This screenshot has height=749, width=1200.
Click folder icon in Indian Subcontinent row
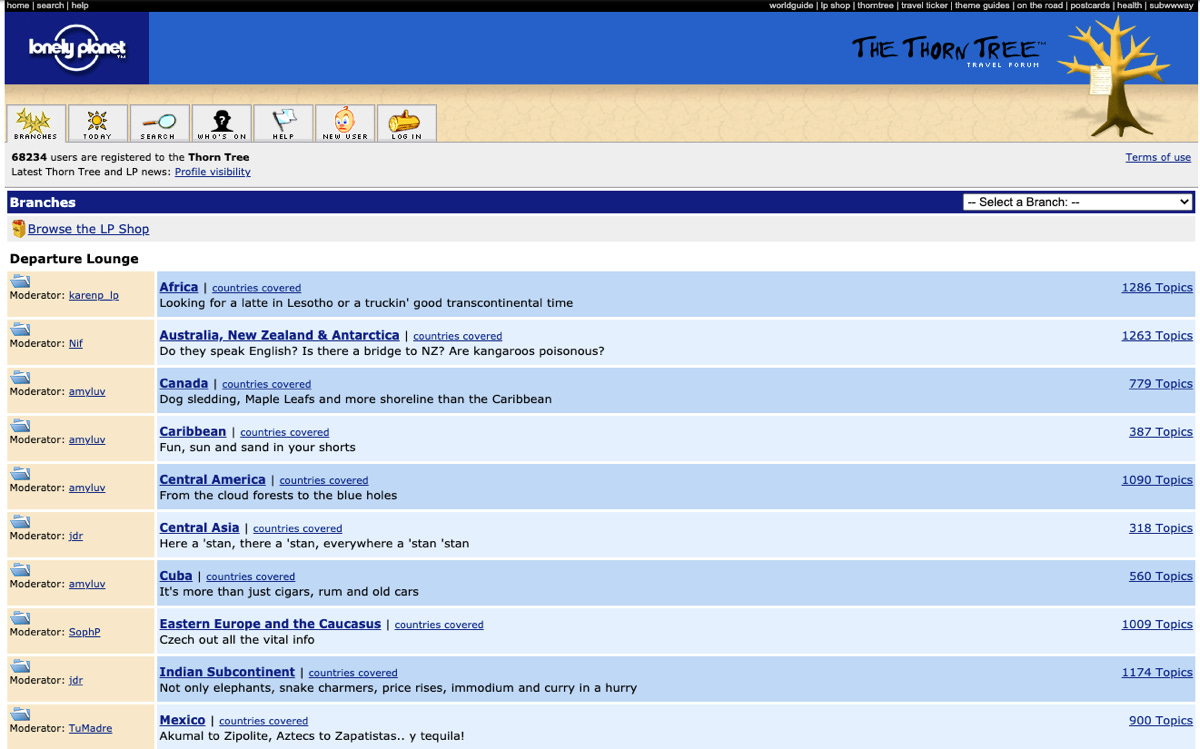tap(20, 665)
